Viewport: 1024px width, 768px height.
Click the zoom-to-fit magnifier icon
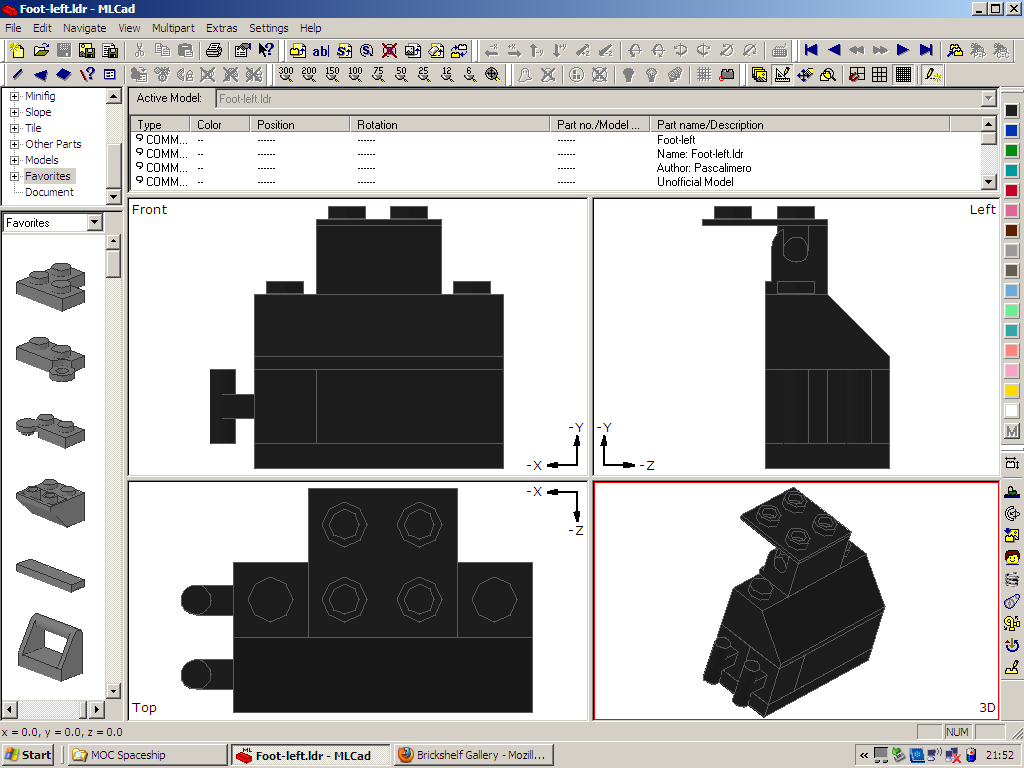(x=493, y=74)
